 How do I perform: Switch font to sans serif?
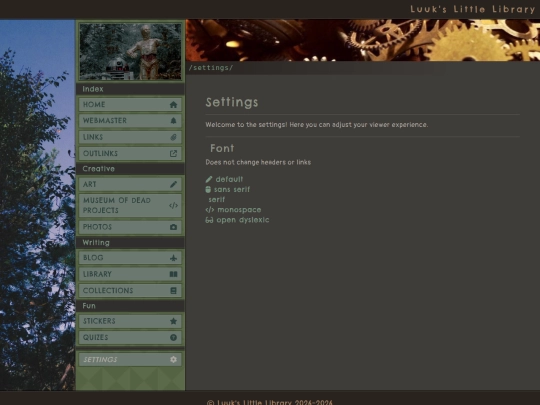click(x=228, y=189)
